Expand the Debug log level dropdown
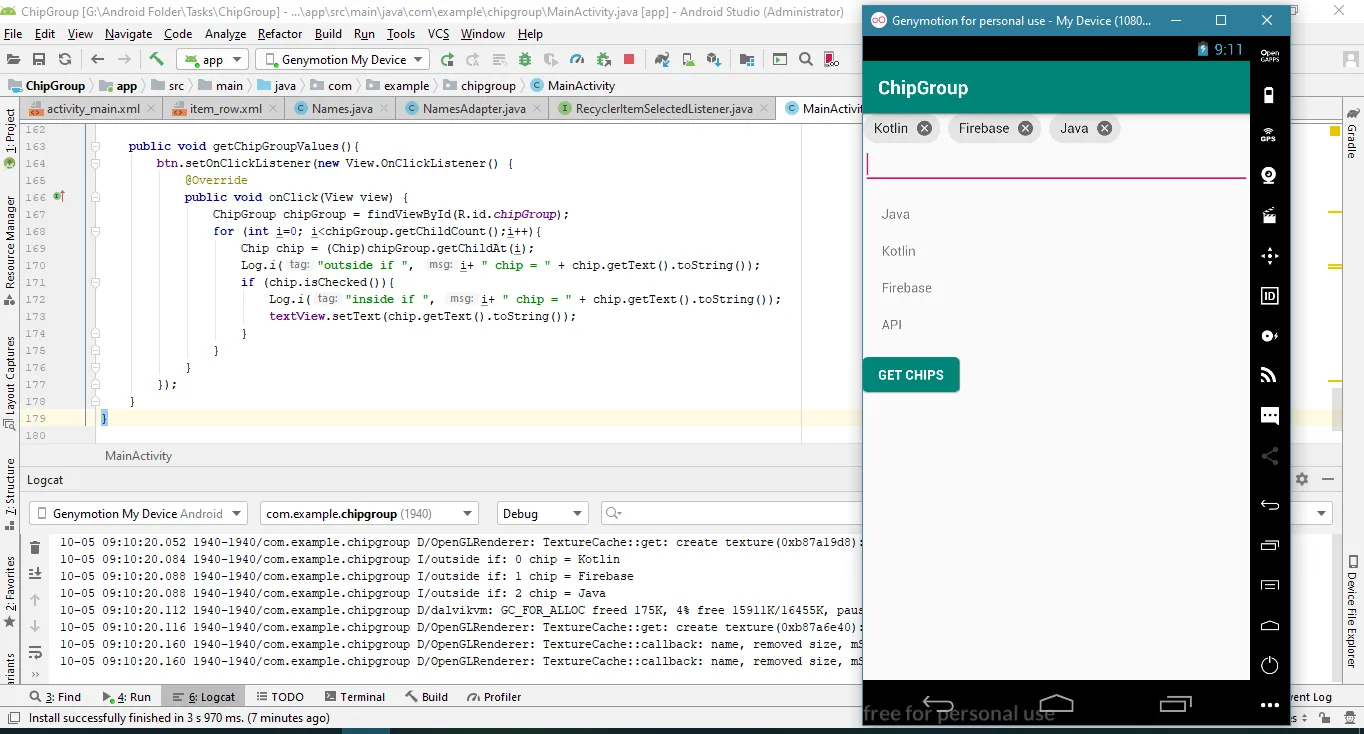The image size is (1364, 734). pos(542,514)
